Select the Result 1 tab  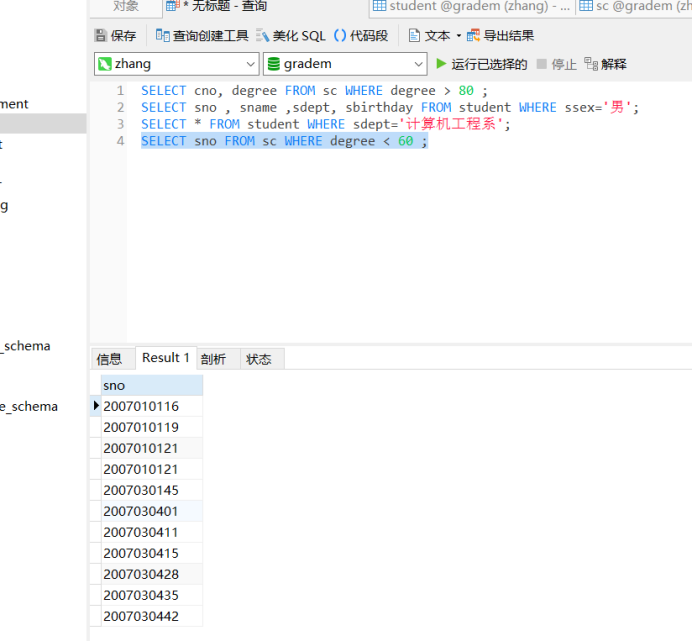(166, 358)
